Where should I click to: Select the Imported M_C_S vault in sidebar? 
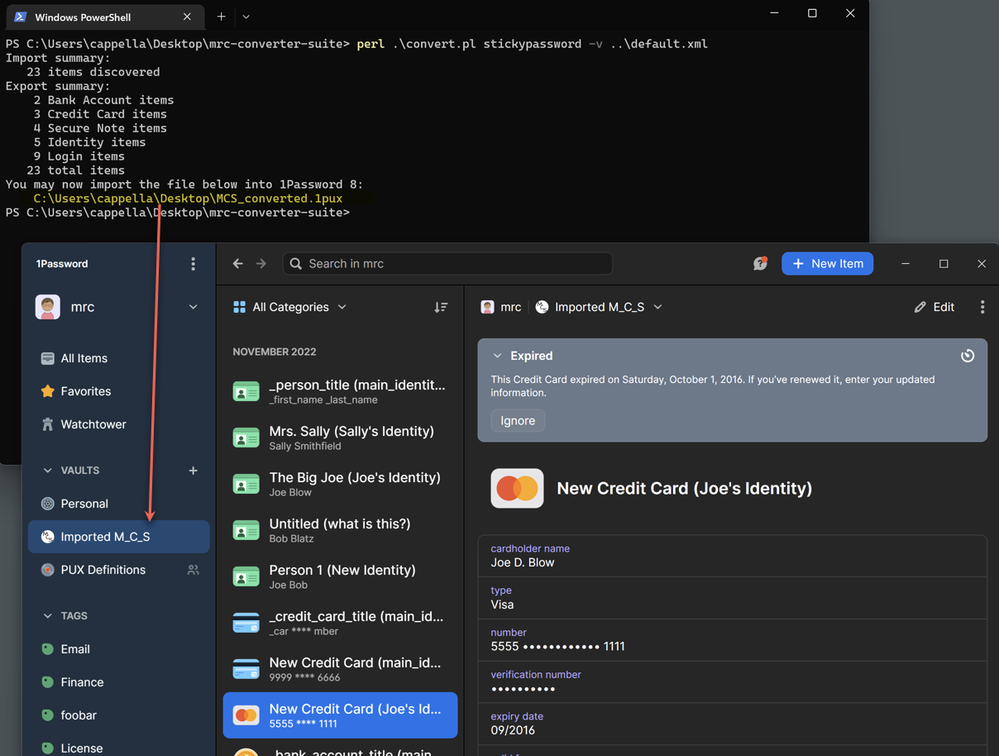119,537
